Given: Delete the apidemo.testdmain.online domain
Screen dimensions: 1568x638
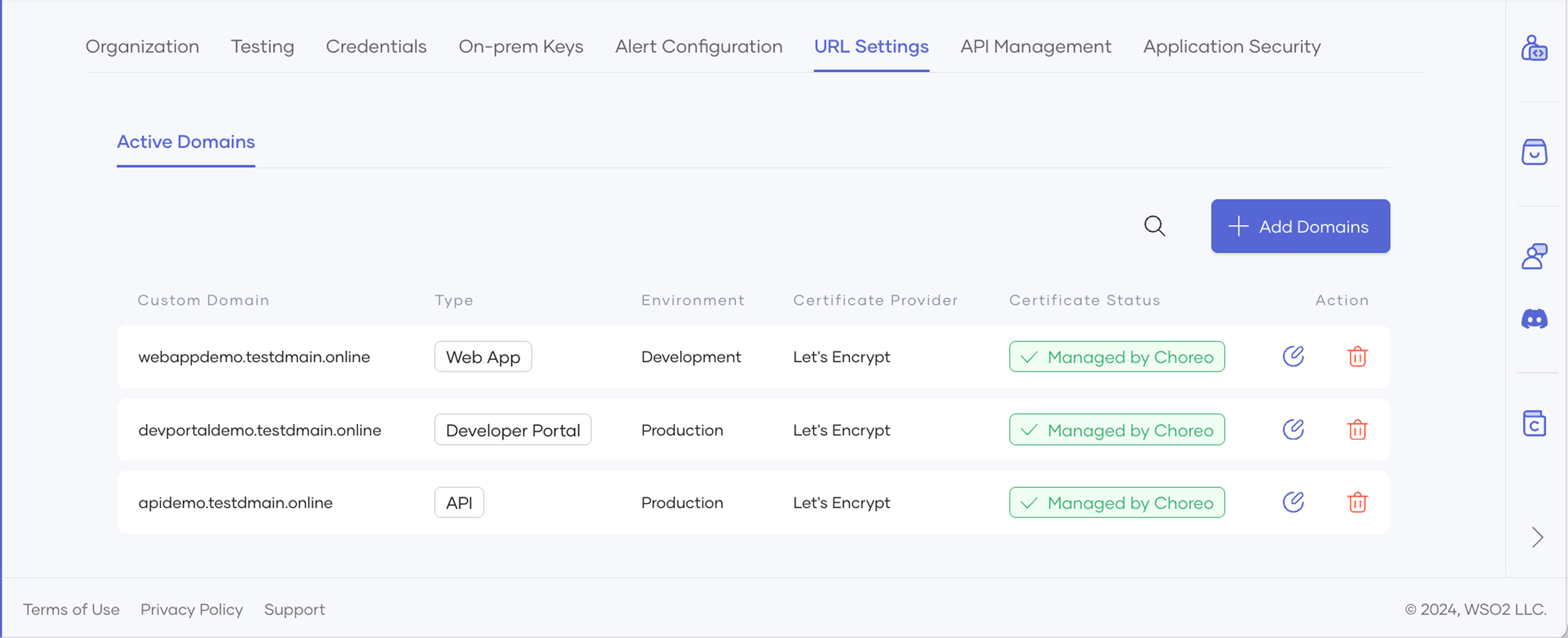Looking at the screenshot, I should pyautogui.click(x=1357, y=502).
